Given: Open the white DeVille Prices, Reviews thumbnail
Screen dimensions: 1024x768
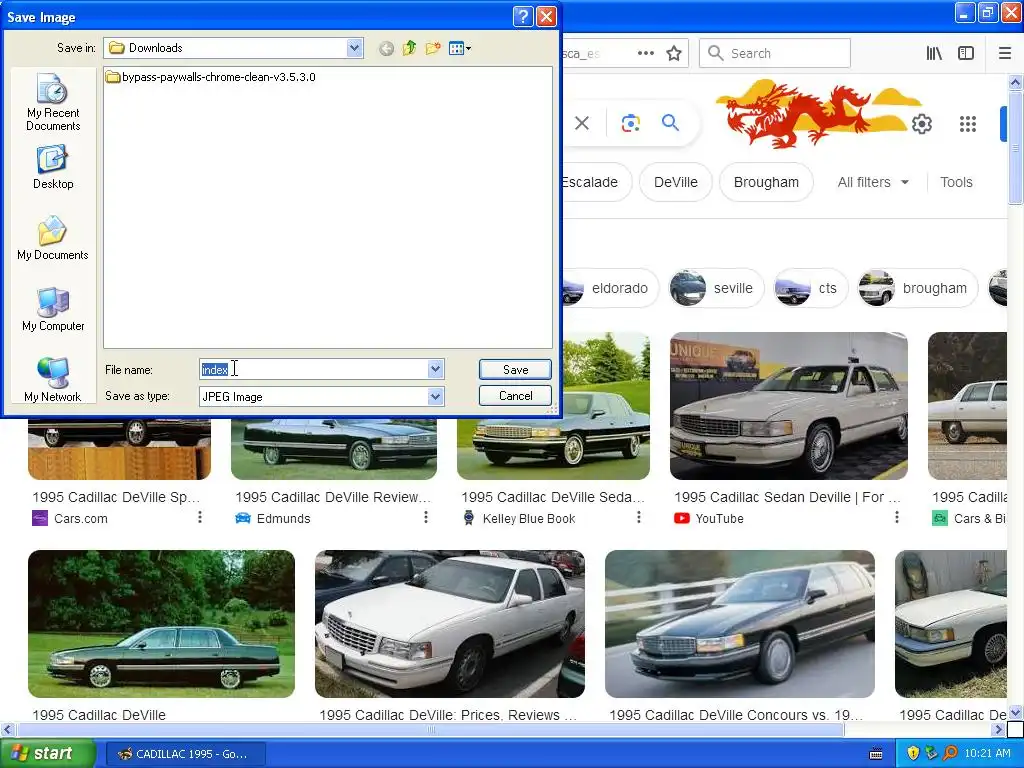Looking at the screenshot, I should click(450, 624).
